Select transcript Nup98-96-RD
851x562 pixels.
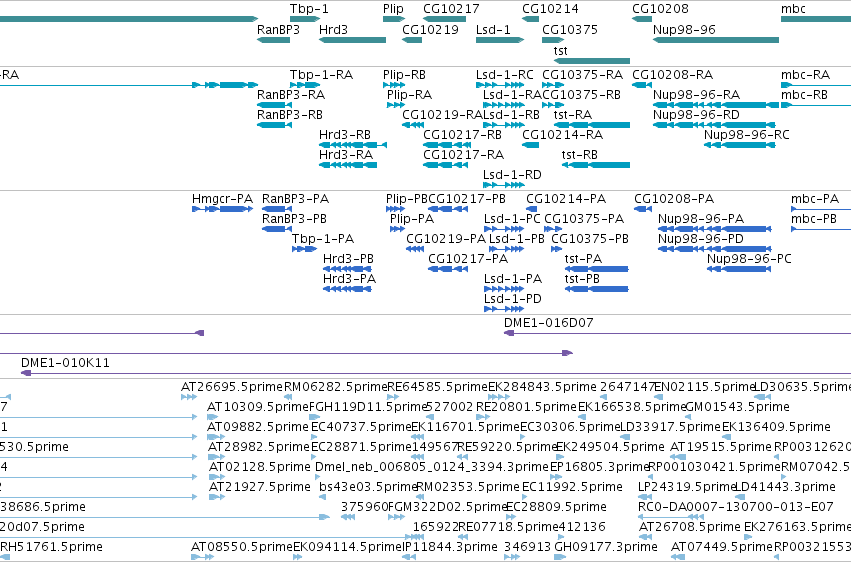point(714,125)
